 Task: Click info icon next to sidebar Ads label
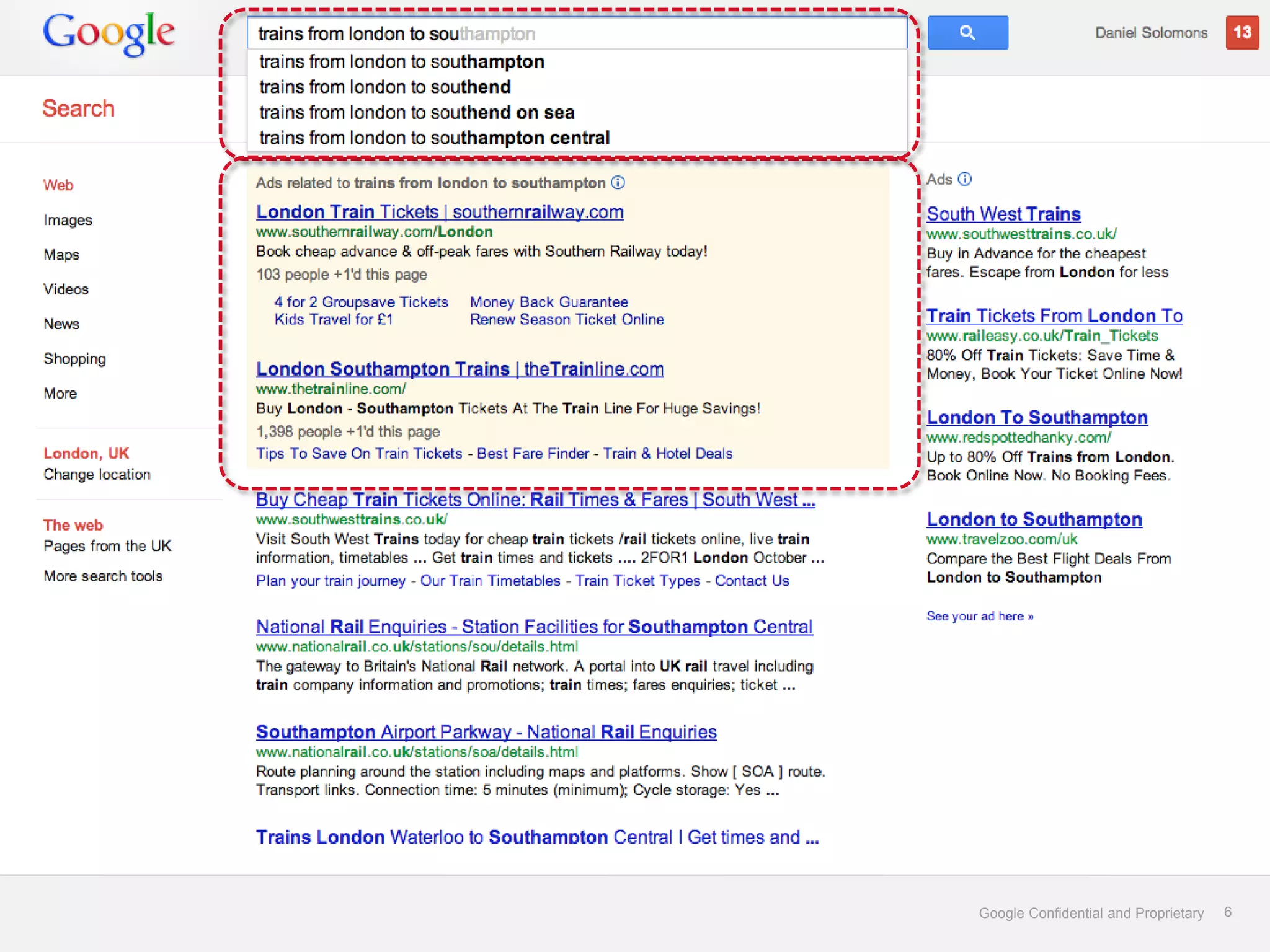(965, 179)
